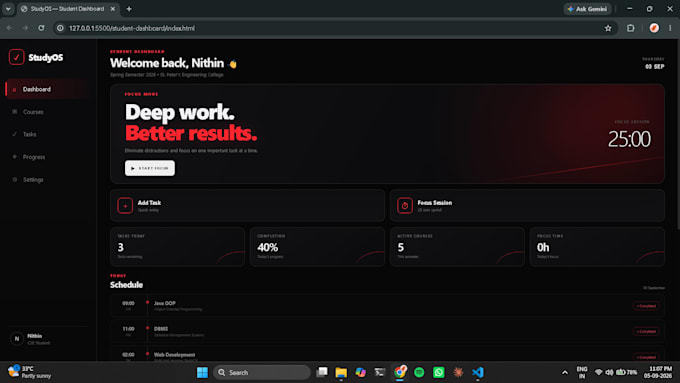Image resolution: width=680 pixels, height=383 pixels.
Task: Close the StudyOS browser tab
Action: (113, 9)
